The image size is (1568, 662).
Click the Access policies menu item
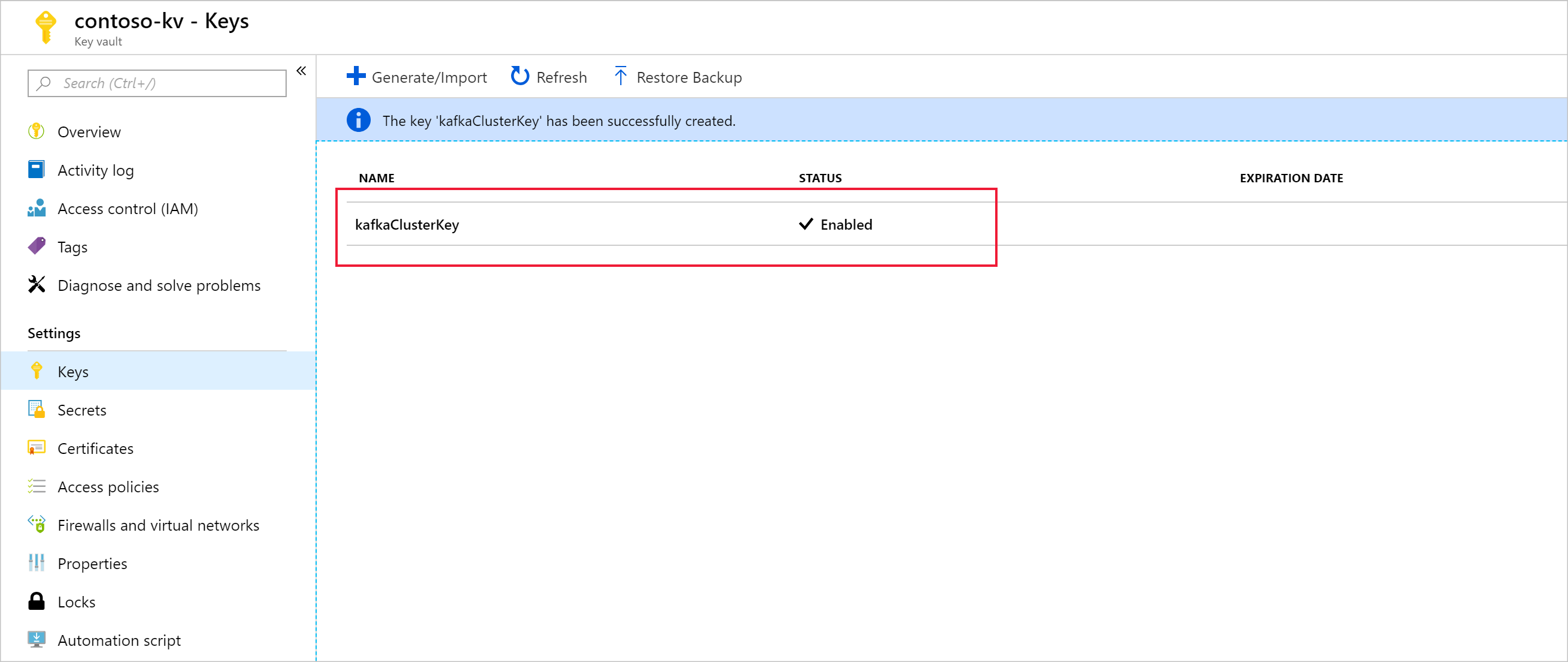pos(111,486)
